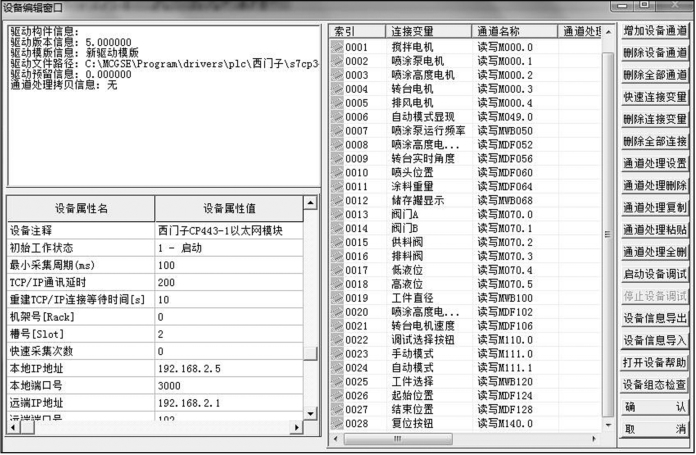Click the 设备属性名 column header
The height and width of the screenshot is (455, 696).
[x=81, y=208]
